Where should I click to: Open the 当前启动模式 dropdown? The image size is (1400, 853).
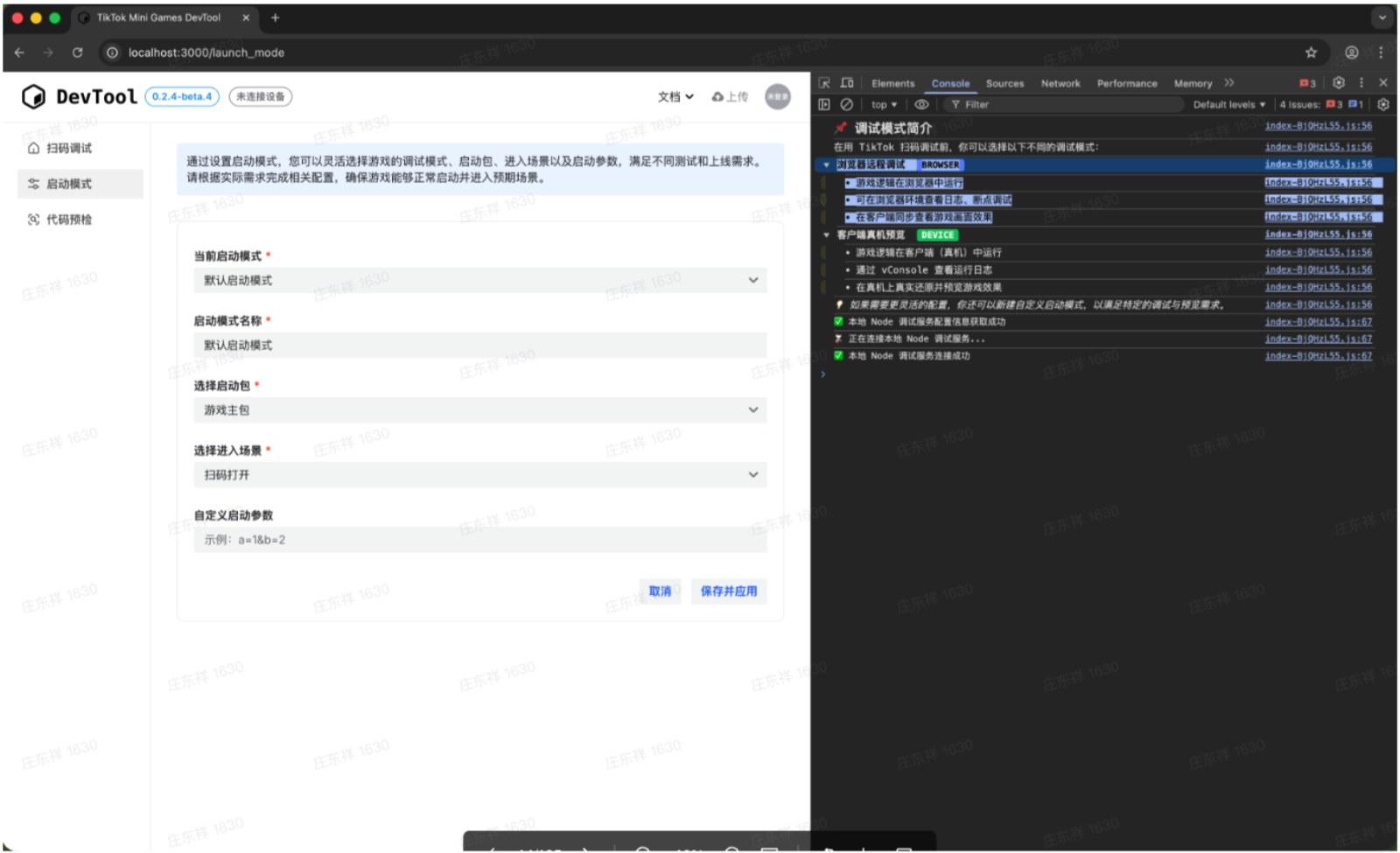pyautogui.click(x=479, y=281)
